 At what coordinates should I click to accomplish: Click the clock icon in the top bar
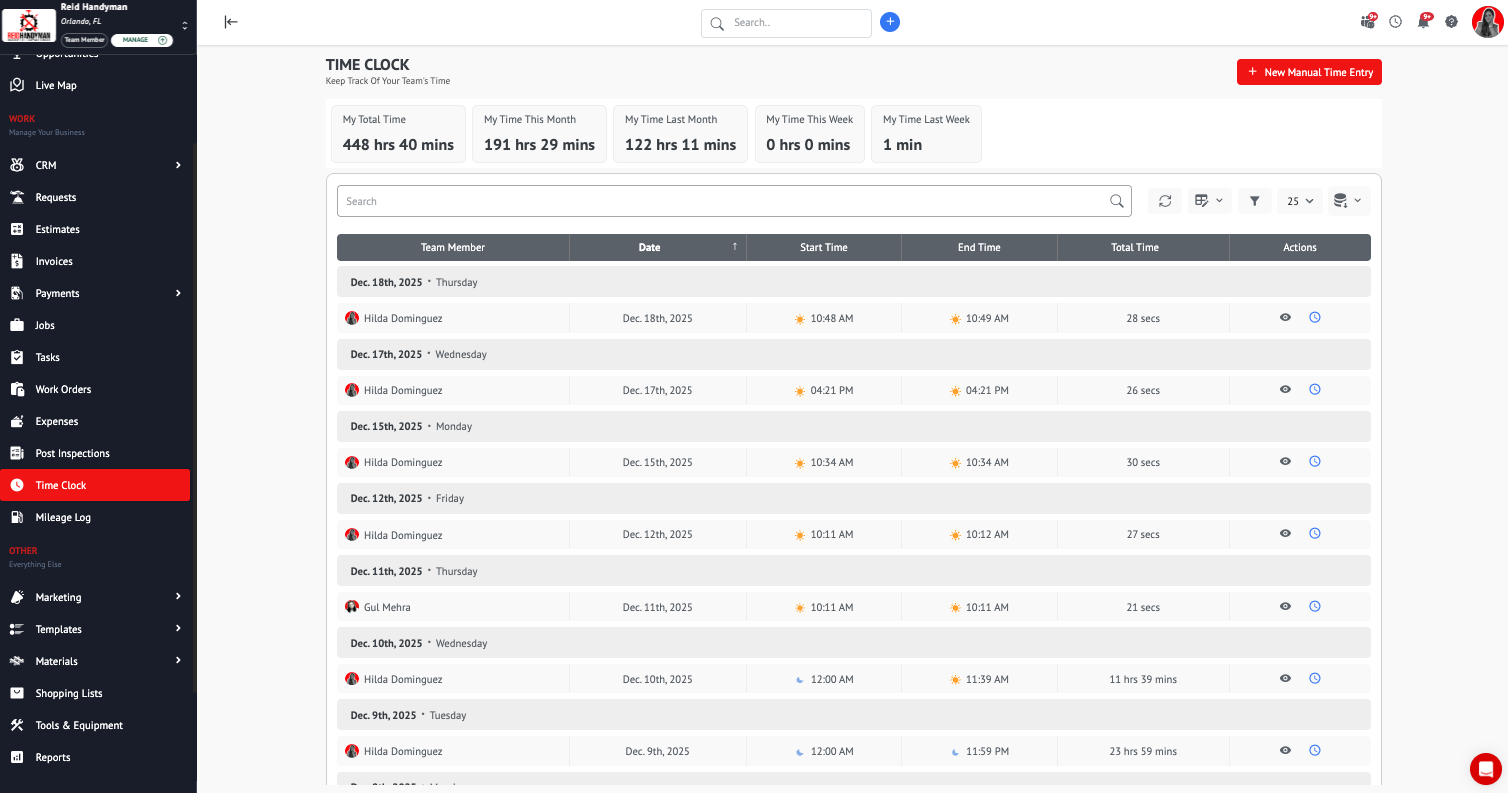(1395, 22)
